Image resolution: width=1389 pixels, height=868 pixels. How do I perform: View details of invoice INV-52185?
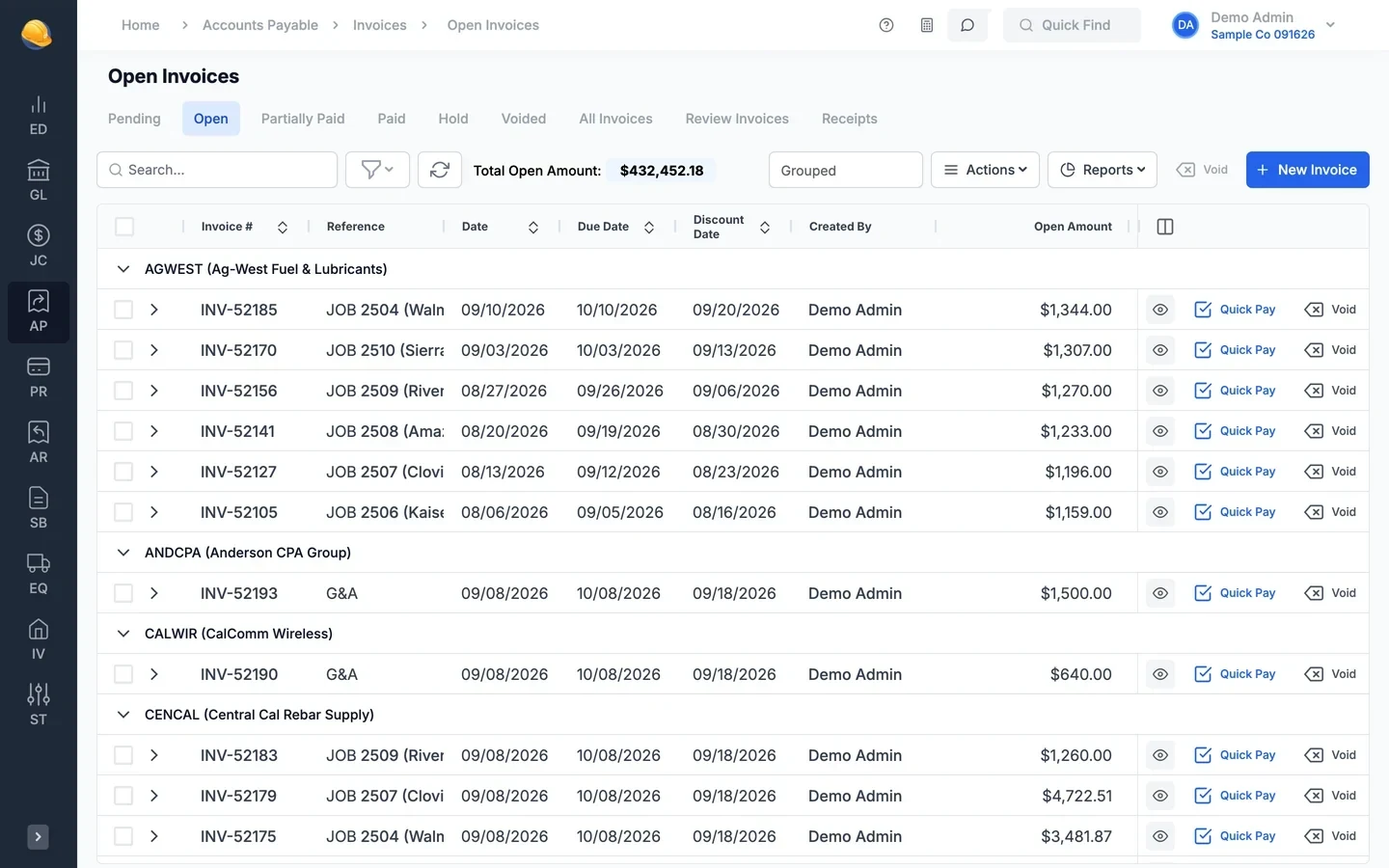[x=1160, y=310]
